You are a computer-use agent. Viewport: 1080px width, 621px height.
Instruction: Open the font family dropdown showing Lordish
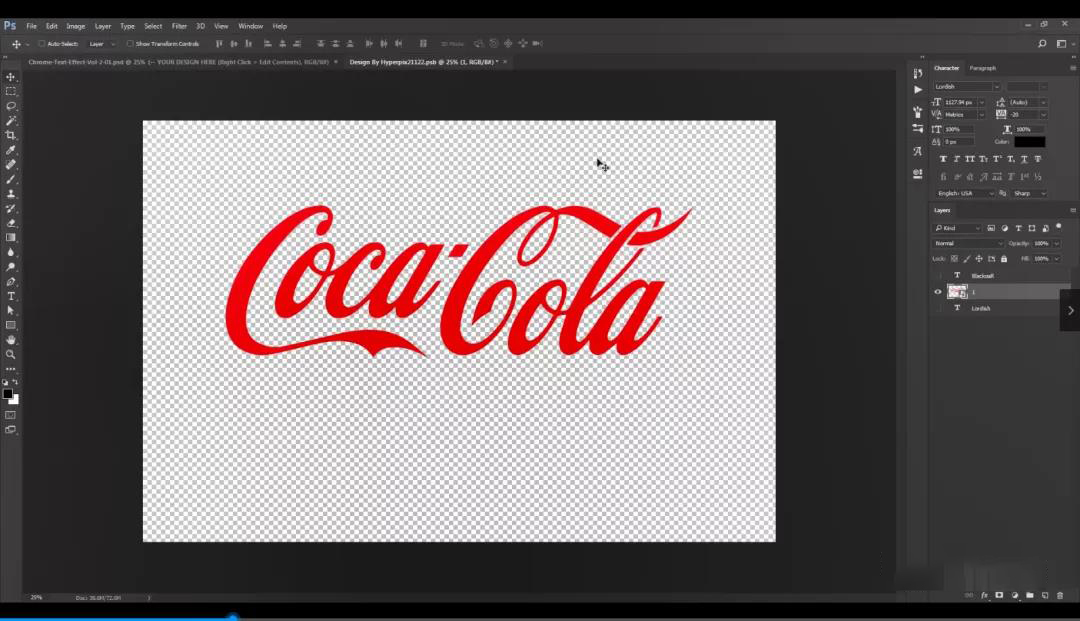click(x=967, y=87)
